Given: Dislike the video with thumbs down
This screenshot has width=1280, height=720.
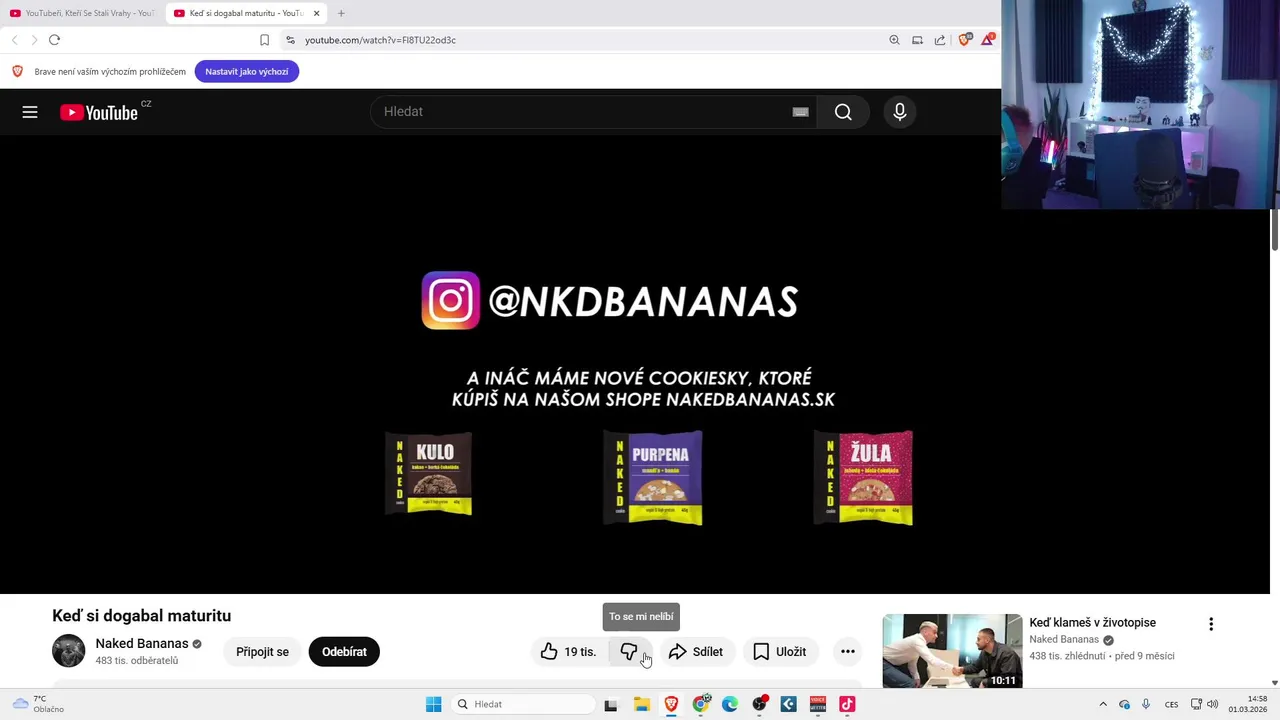Looking at the screenshot, I should click(629, 652).
